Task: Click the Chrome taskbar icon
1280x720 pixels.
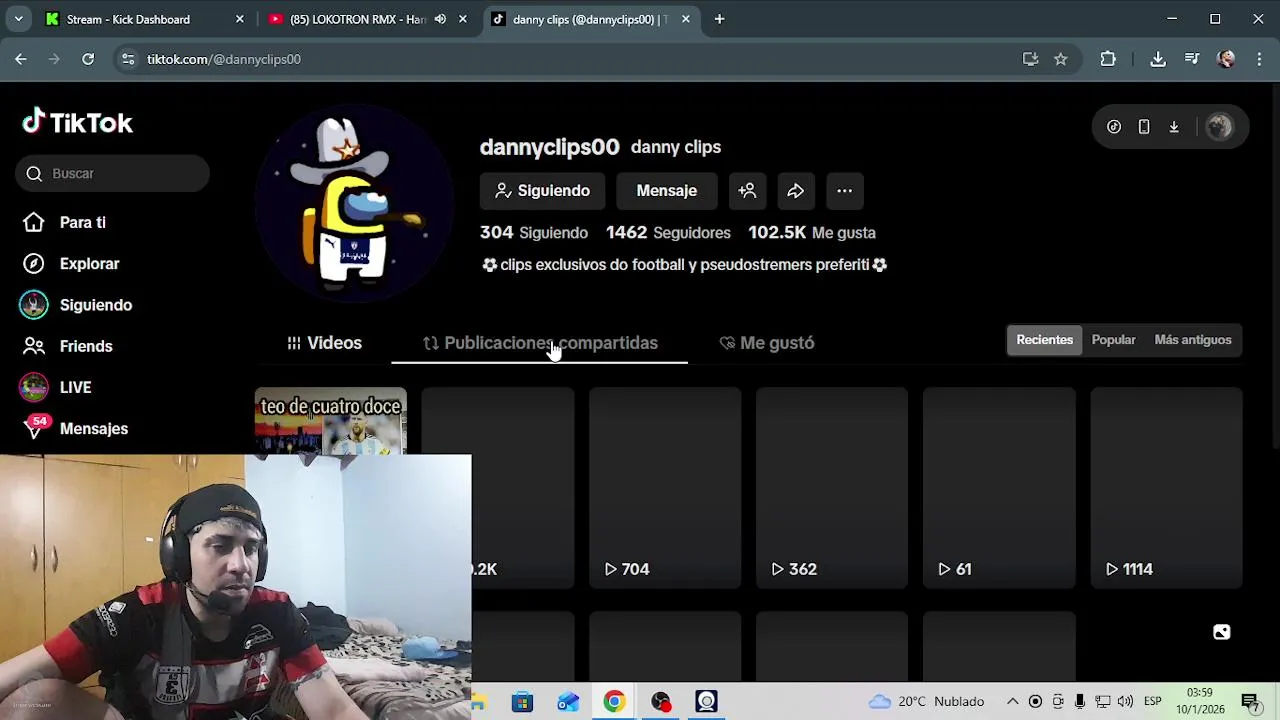Action: (x=614, y=702)
